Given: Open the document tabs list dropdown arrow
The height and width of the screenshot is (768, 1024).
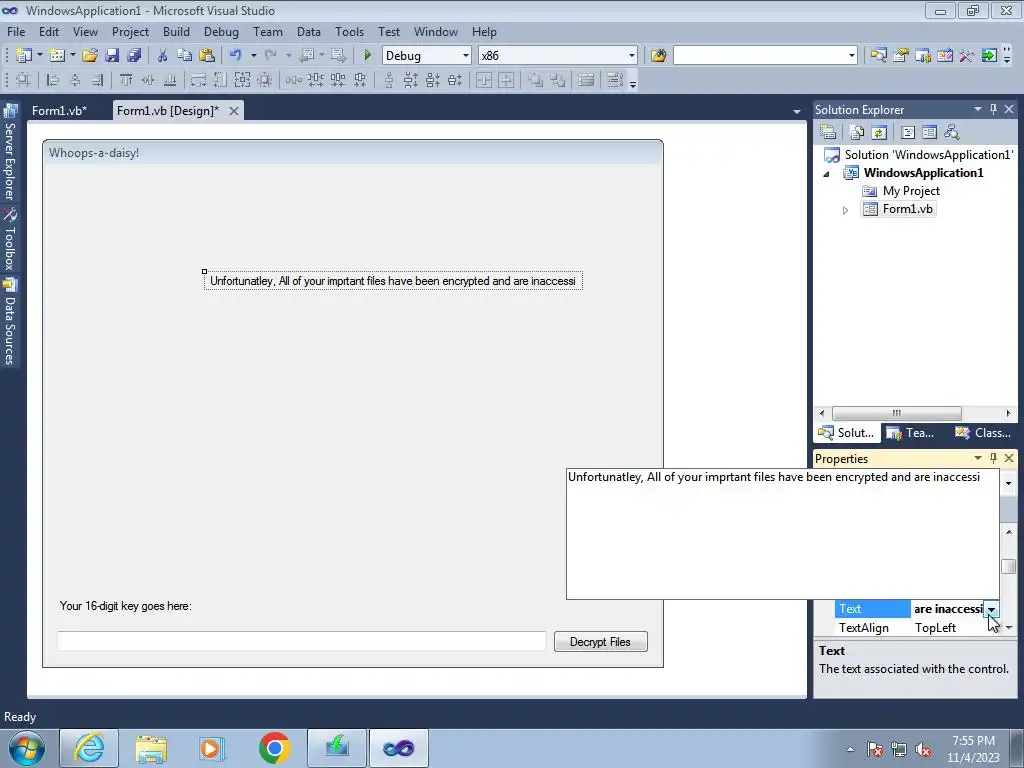Looking at the screenshot, I should click(797, 112).
